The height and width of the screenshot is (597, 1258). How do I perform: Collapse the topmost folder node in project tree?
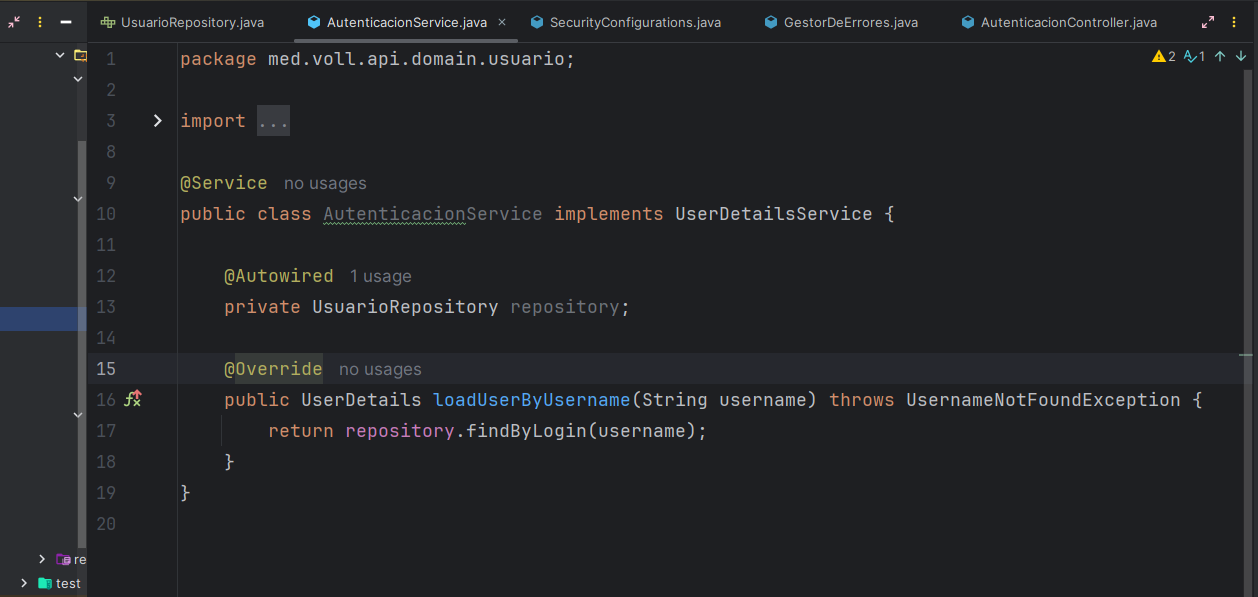click(x=60, y=55)
